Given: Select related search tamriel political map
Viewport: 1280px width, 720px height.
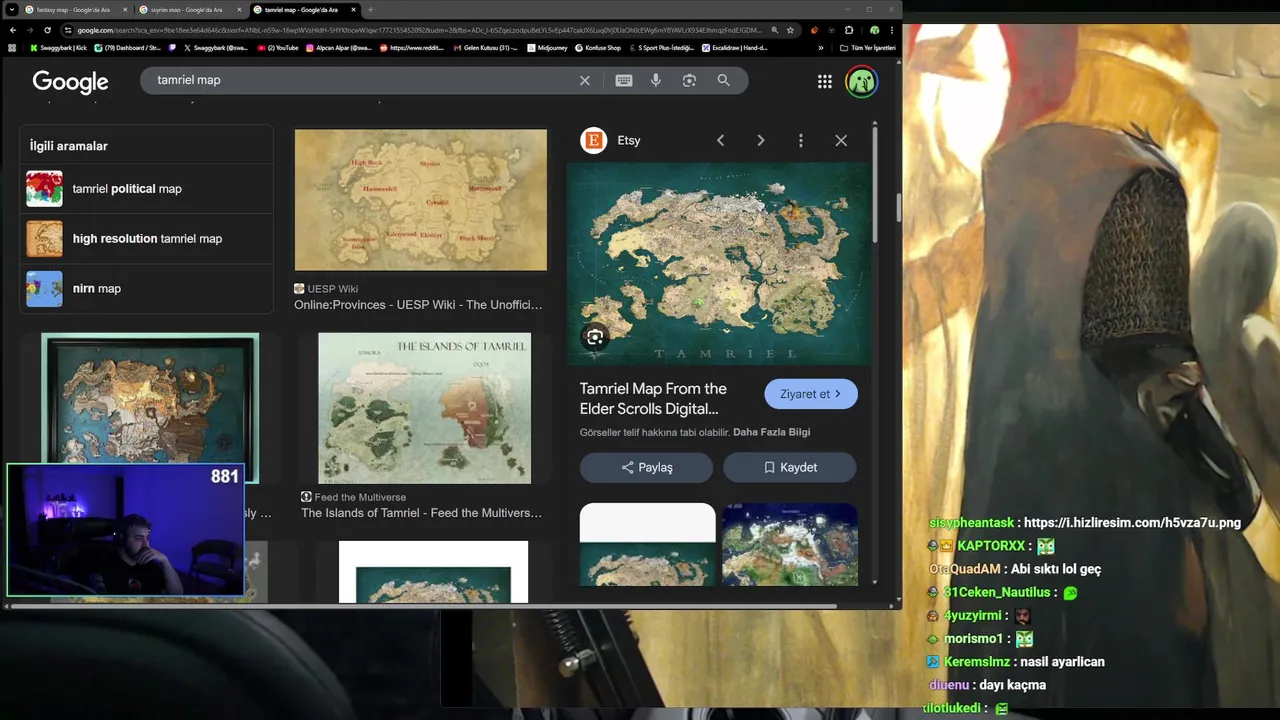Looking at the screenshot, I should click(146, 188).
